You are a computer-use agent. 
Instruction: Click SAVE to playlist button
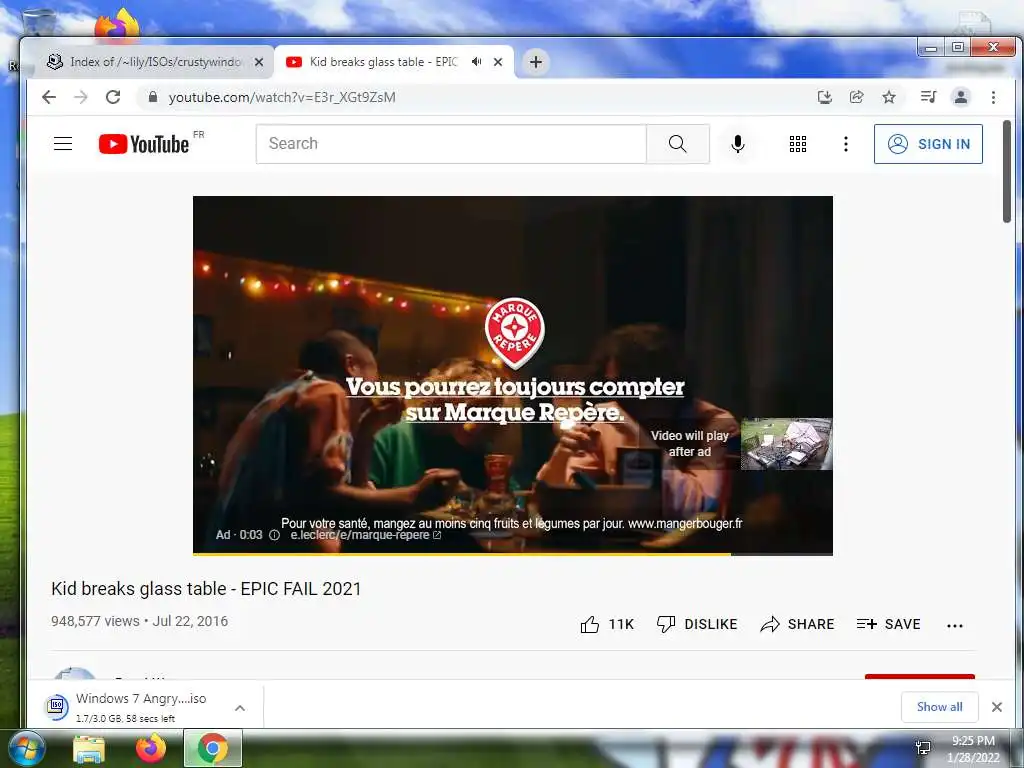click(888, 624)
